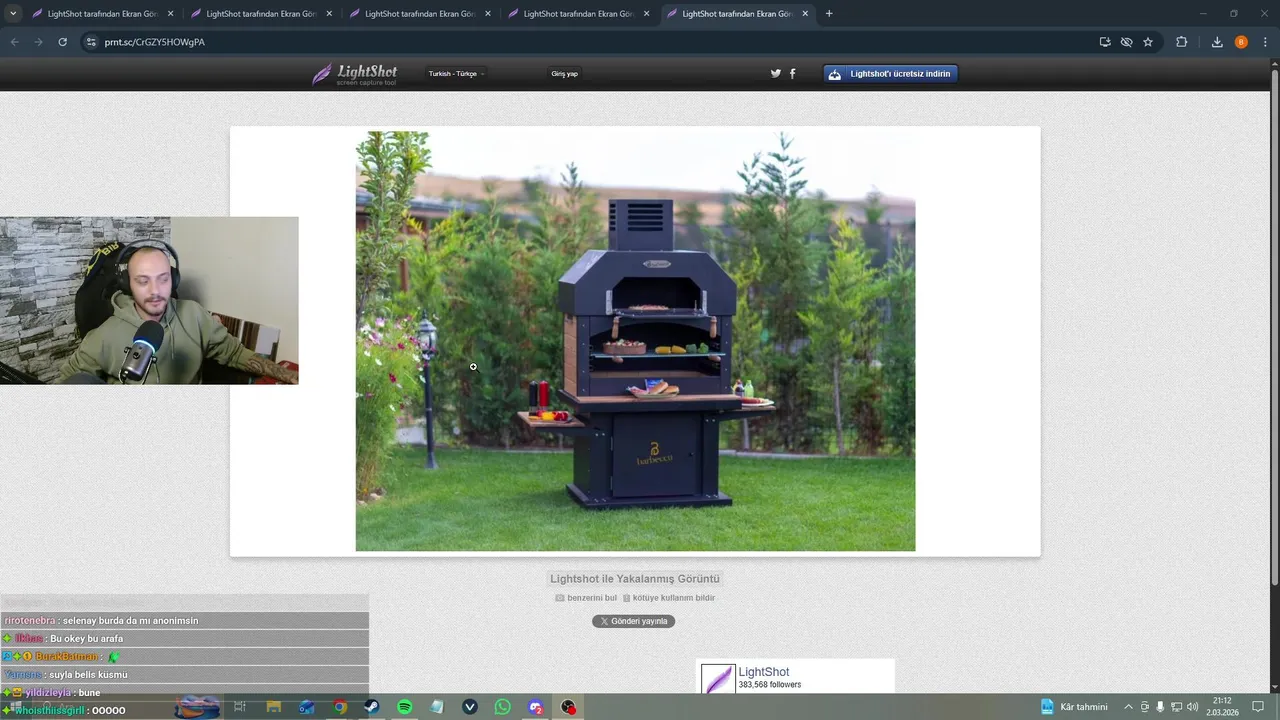The width and height of the screenshot is (1280, 720).
Task: Click the page vertical scrollbar thumb
Action: pos(1273,325)
